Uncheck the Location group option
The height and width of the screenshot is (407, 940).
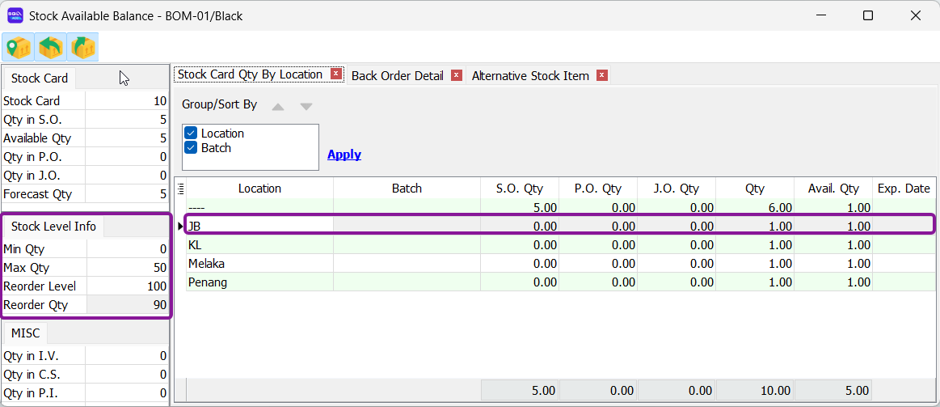(x=191, y=133)
